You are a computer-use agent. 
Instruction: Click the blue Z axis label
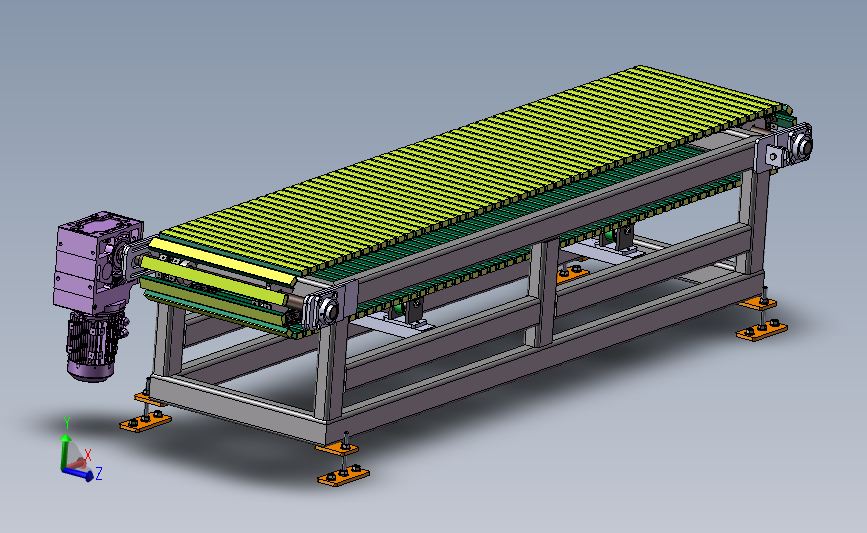tap(99, 474)
